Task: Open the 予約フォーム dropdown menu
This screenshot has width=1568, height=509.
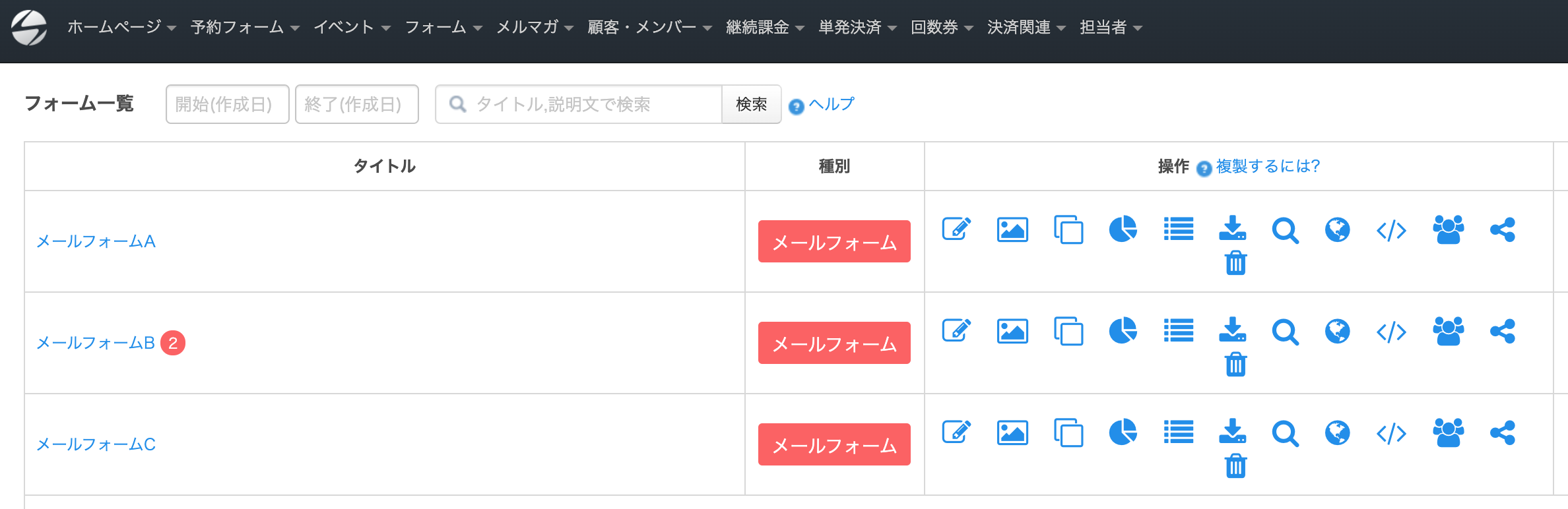Action: (245, 27)
